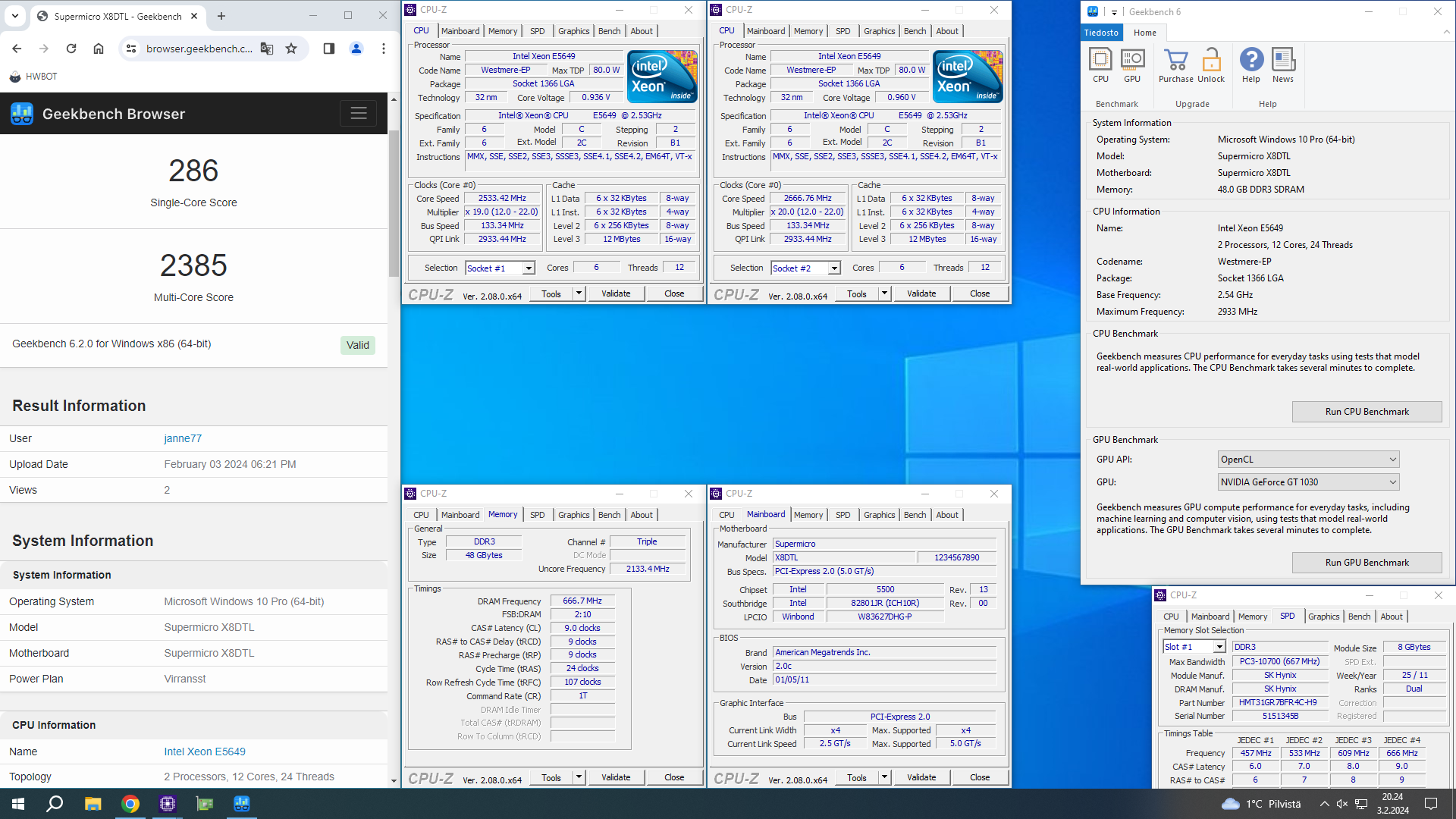
Task: Expand Tools arrow in Socket #1 CPU-Z window
Action: click(579, 293)
